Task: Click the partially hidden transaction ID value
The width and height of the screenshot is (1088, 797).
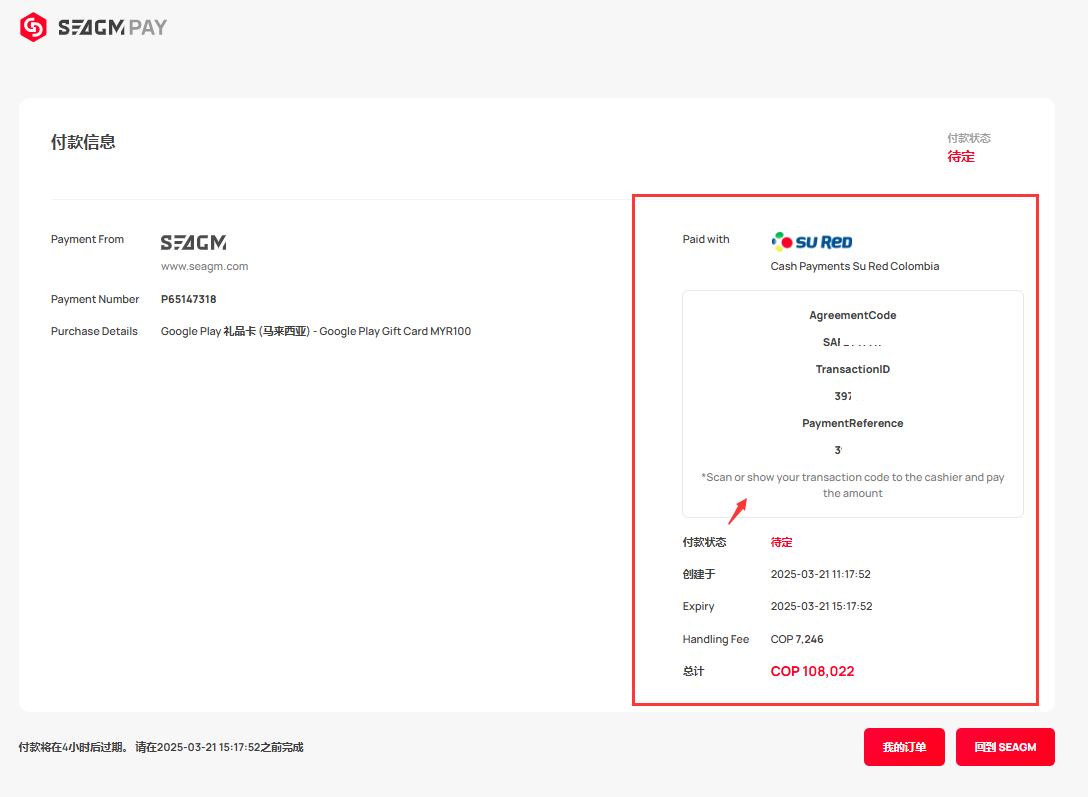Action: click(x=845, y=396)
